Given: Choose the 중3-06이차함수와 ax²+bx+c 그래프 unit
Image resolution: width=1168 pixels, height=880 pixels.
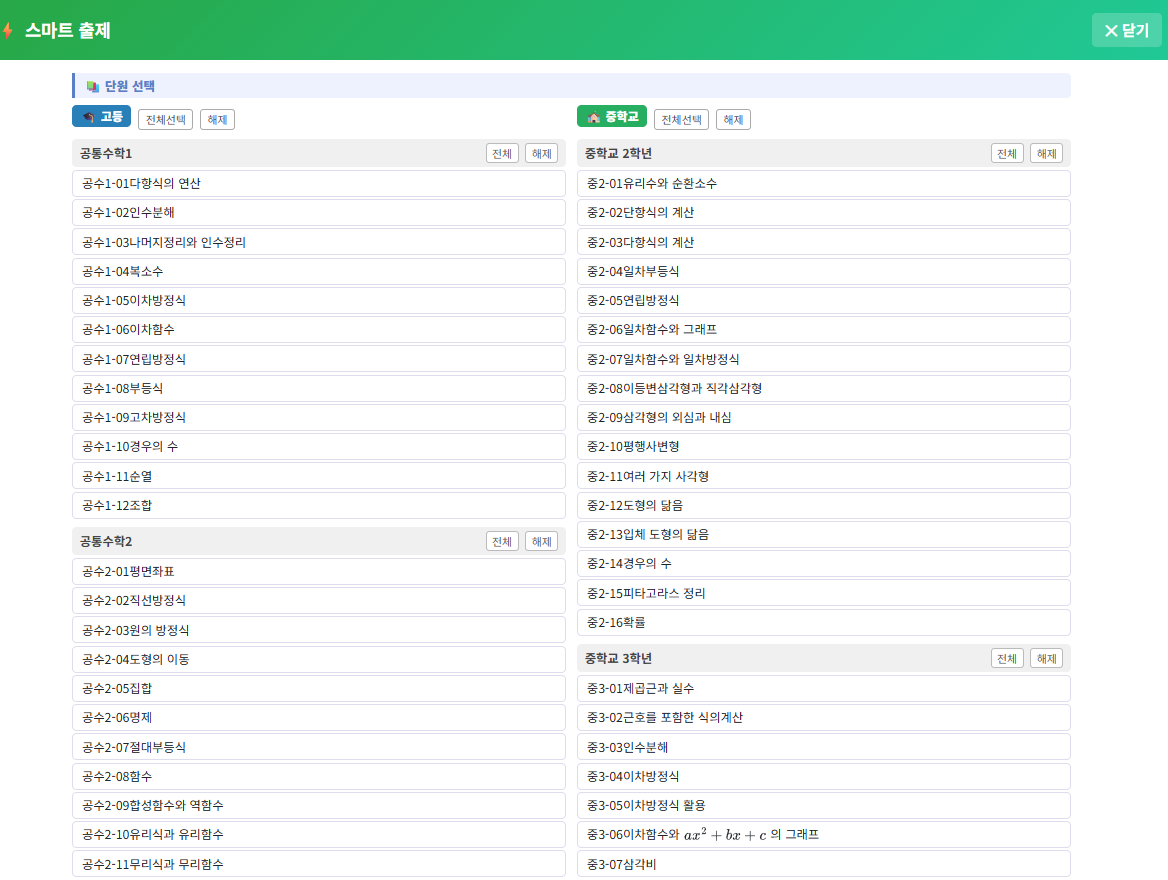Looking at the screenshot, I should click(x=823, y=835).
